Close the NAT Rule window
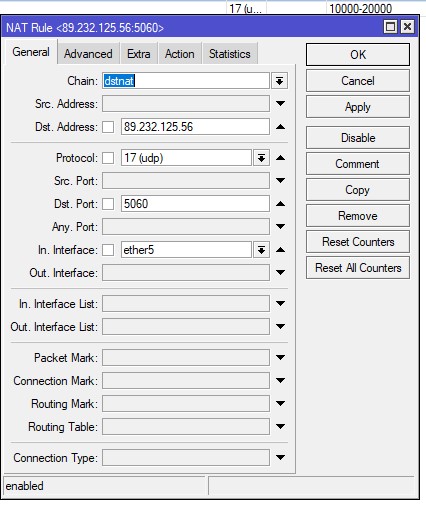The image size is (426, 509). point(407,27)
